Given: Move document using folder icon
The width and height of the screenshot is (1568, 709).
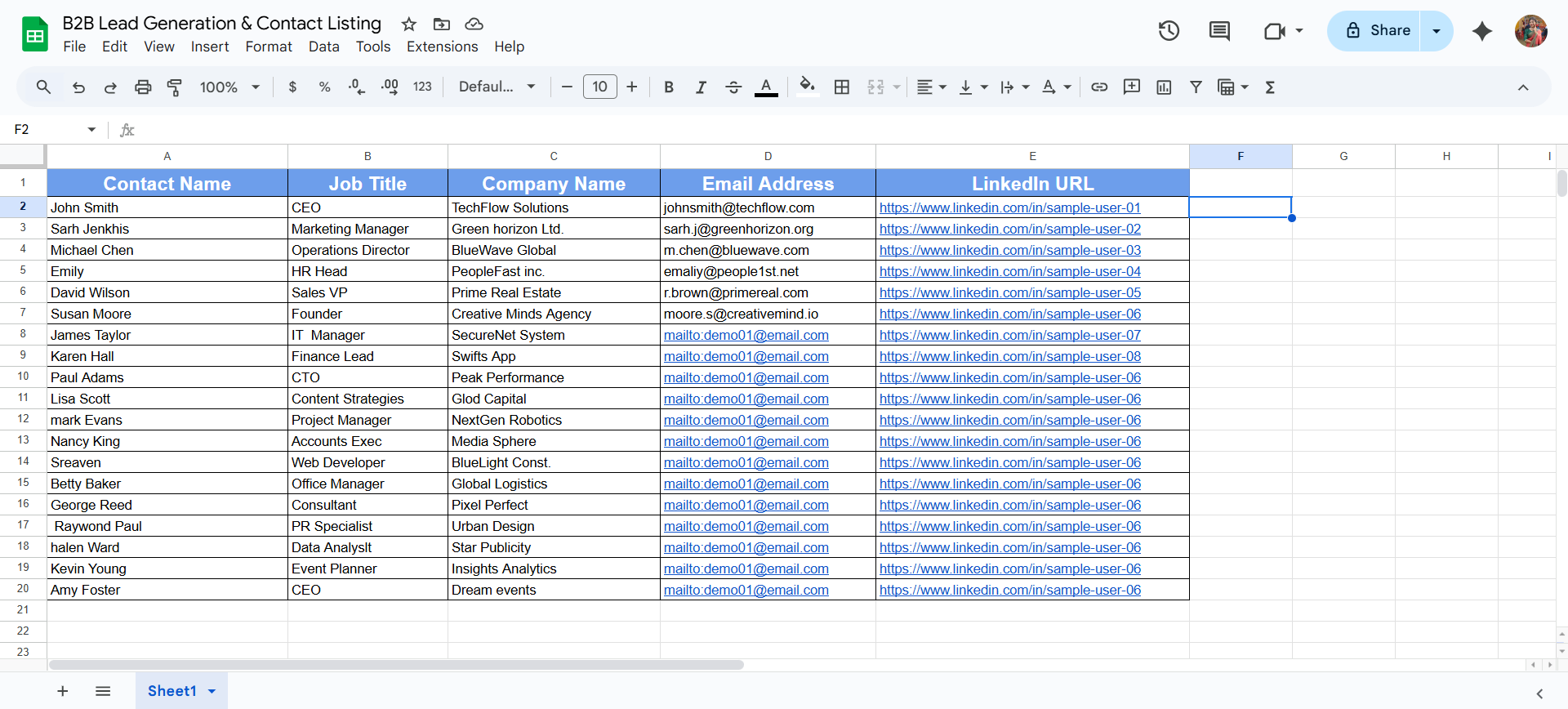Looking at the screenshot, I should click(x=442, y=24).
